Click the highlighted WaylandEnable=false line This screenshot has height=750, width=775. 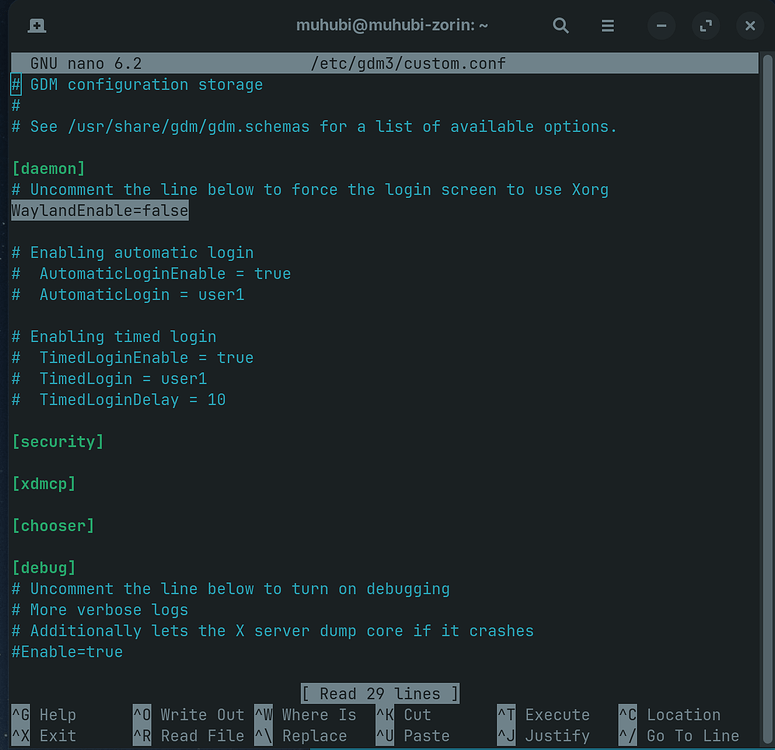pos(100,211)
